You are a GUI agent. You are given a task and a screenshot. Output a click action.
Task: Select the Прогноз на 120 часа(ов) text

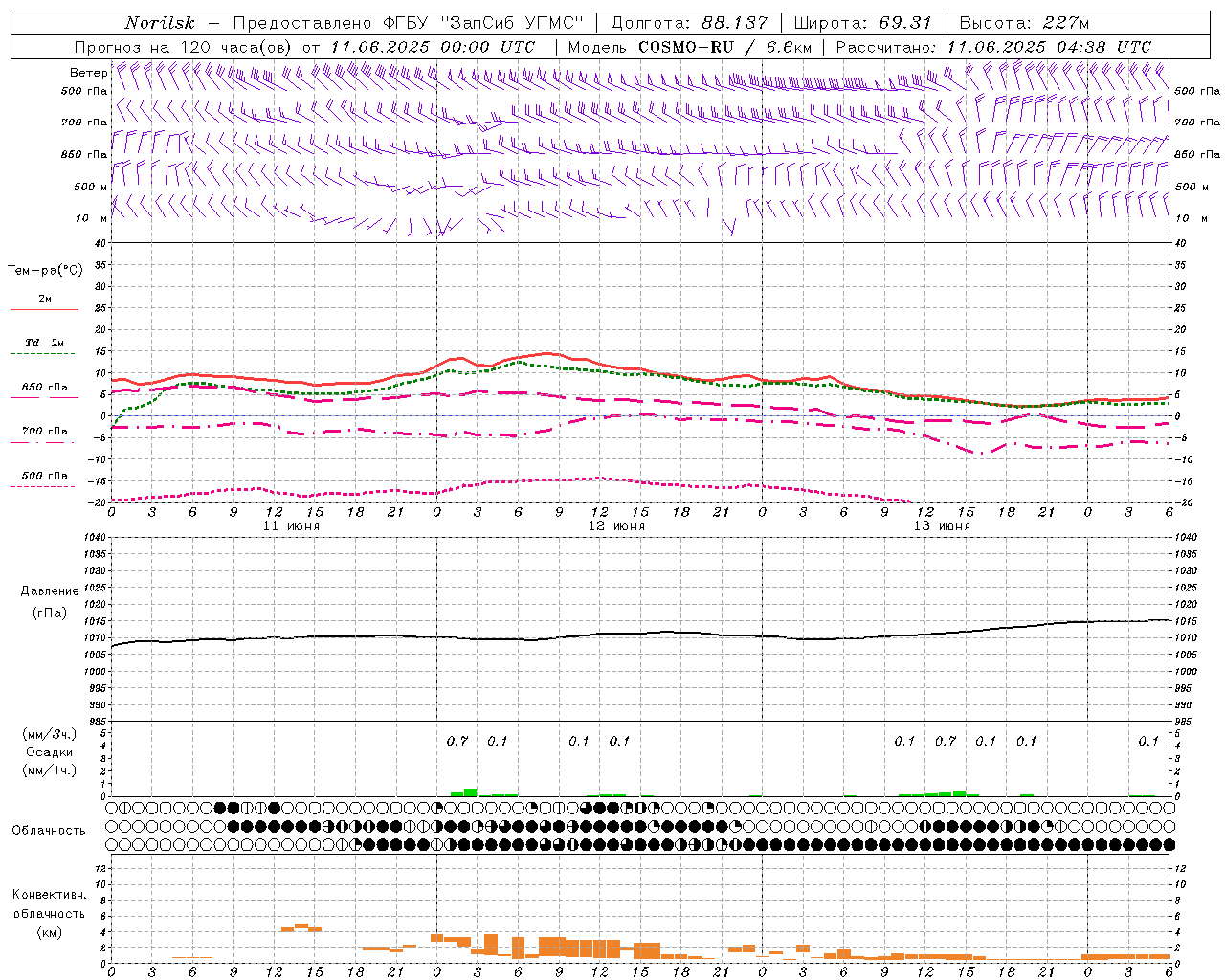(x=185, y=47)
